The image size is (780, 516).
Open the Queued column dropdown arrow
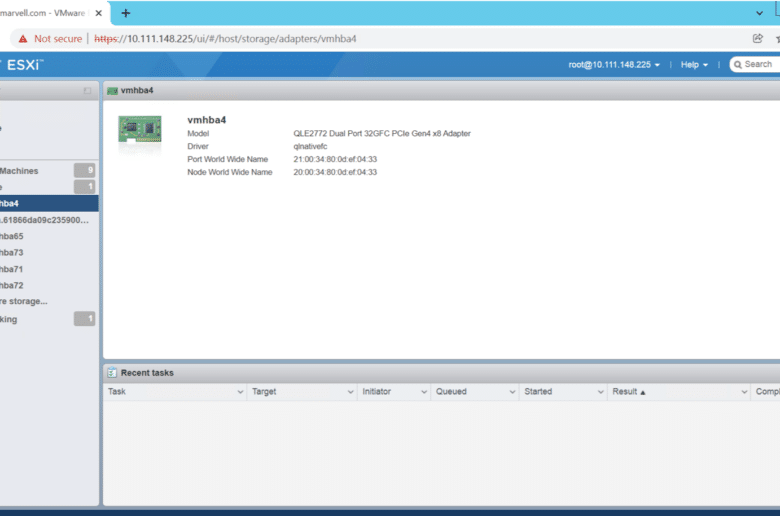point(512,392)
